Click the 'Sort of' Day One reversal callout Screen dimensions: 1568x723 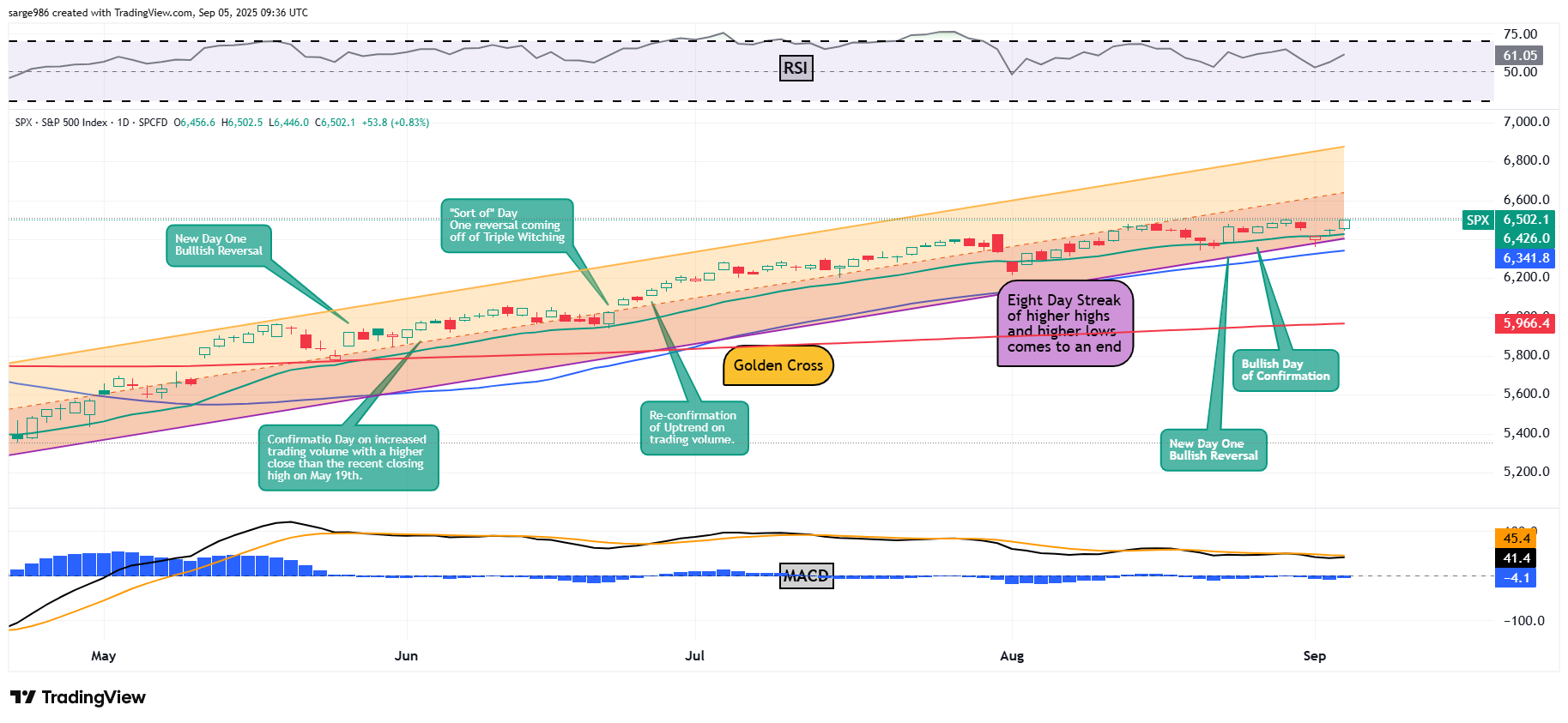(506, 226)
